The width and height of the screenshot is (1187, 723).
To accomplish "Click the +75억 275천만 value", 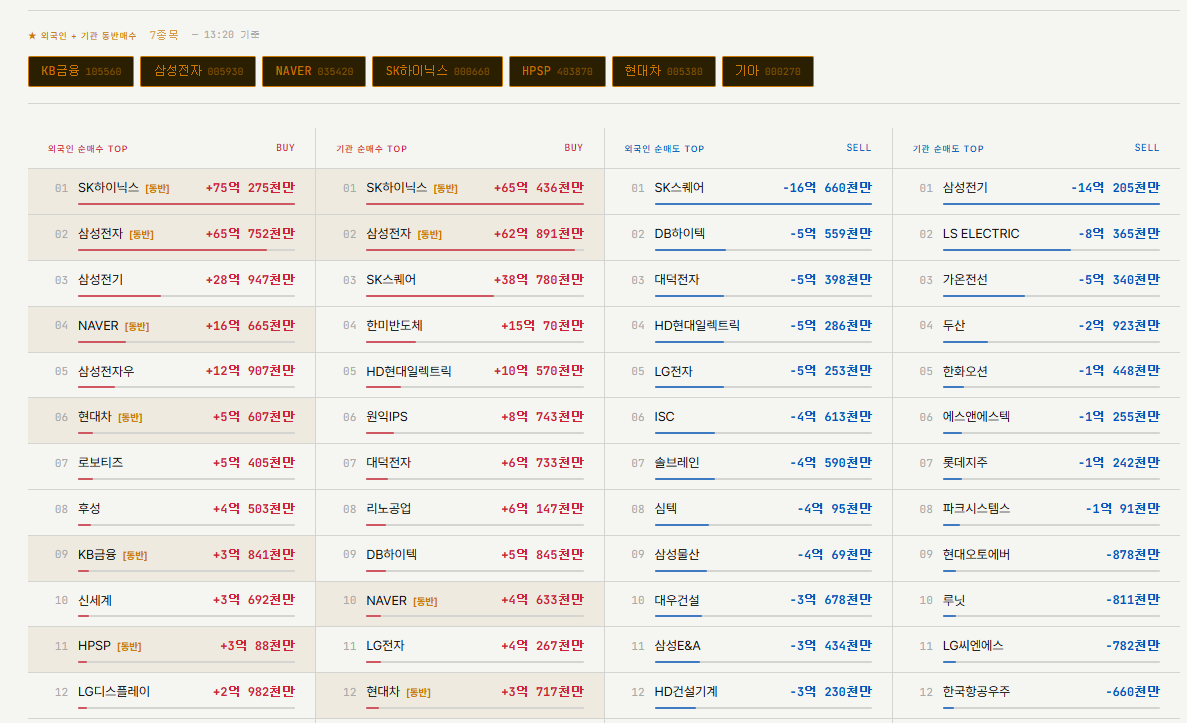I will [250, 188].
